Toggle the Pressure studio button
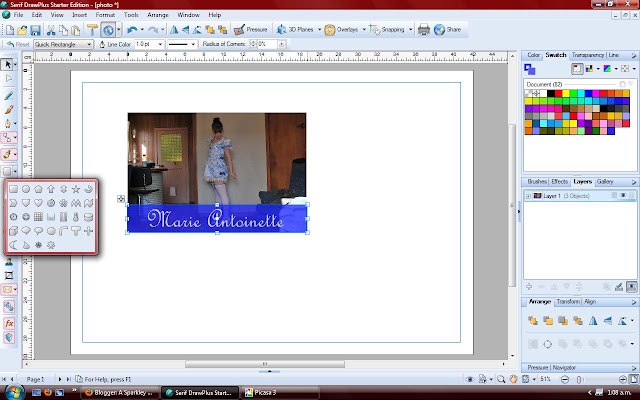The image size is (640, 400). coord(251,29)
